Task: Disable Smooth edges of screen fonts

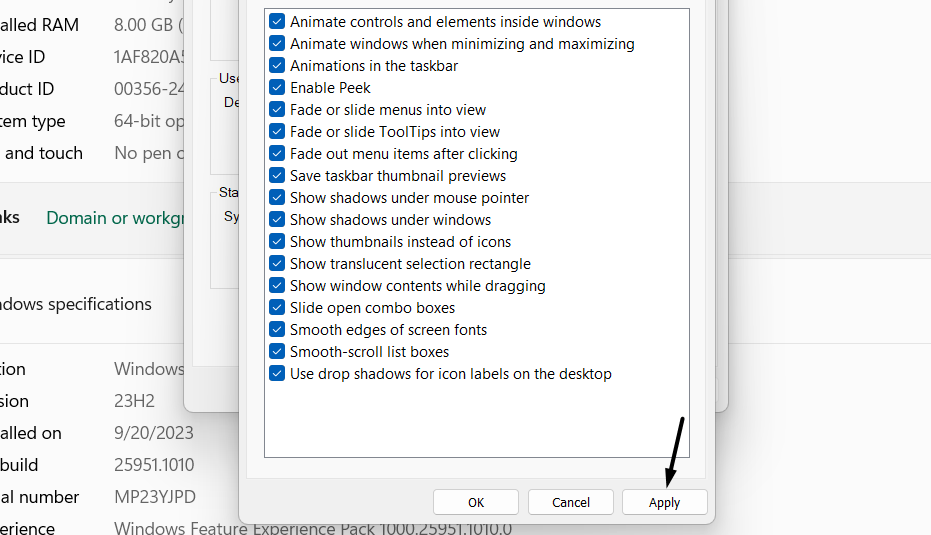Action: (x=277, y=330)
